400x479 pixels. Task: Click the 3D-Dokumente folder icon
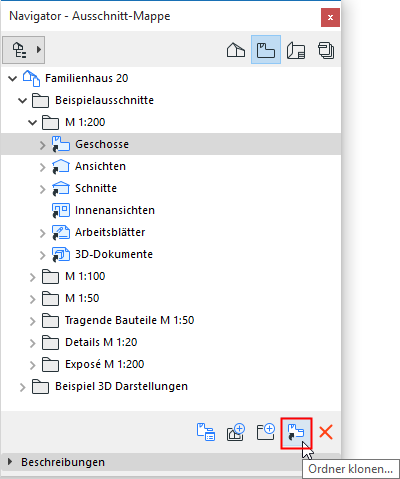(61, 254)
